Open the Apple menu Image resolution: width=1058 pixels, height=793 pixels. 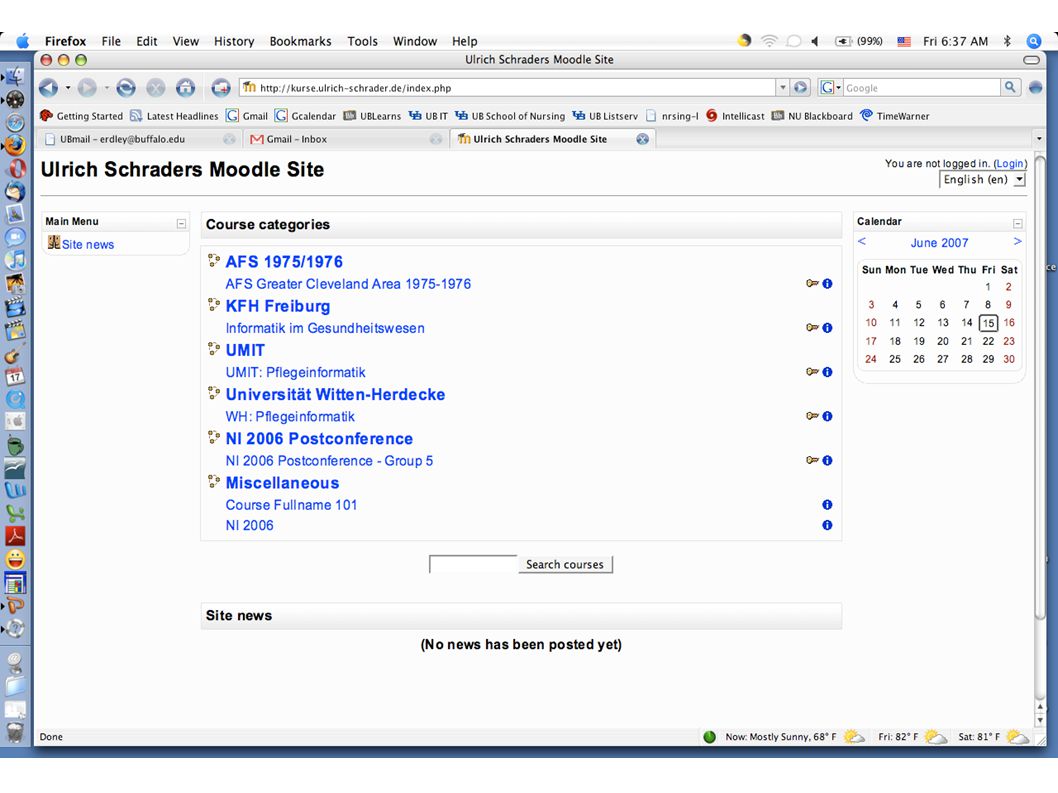tap(23, 41)
